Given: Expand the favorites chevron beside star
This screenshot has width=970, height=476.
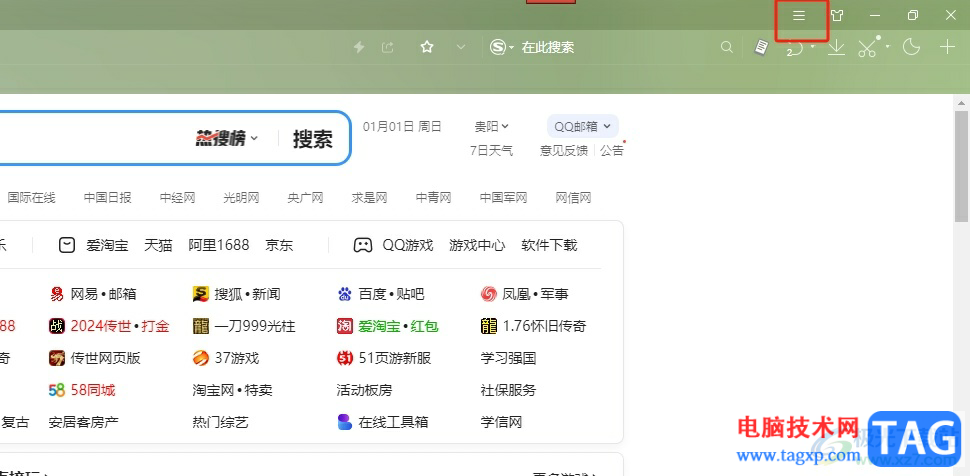Looking at the screenshot, I should click(x=461, y=47).
